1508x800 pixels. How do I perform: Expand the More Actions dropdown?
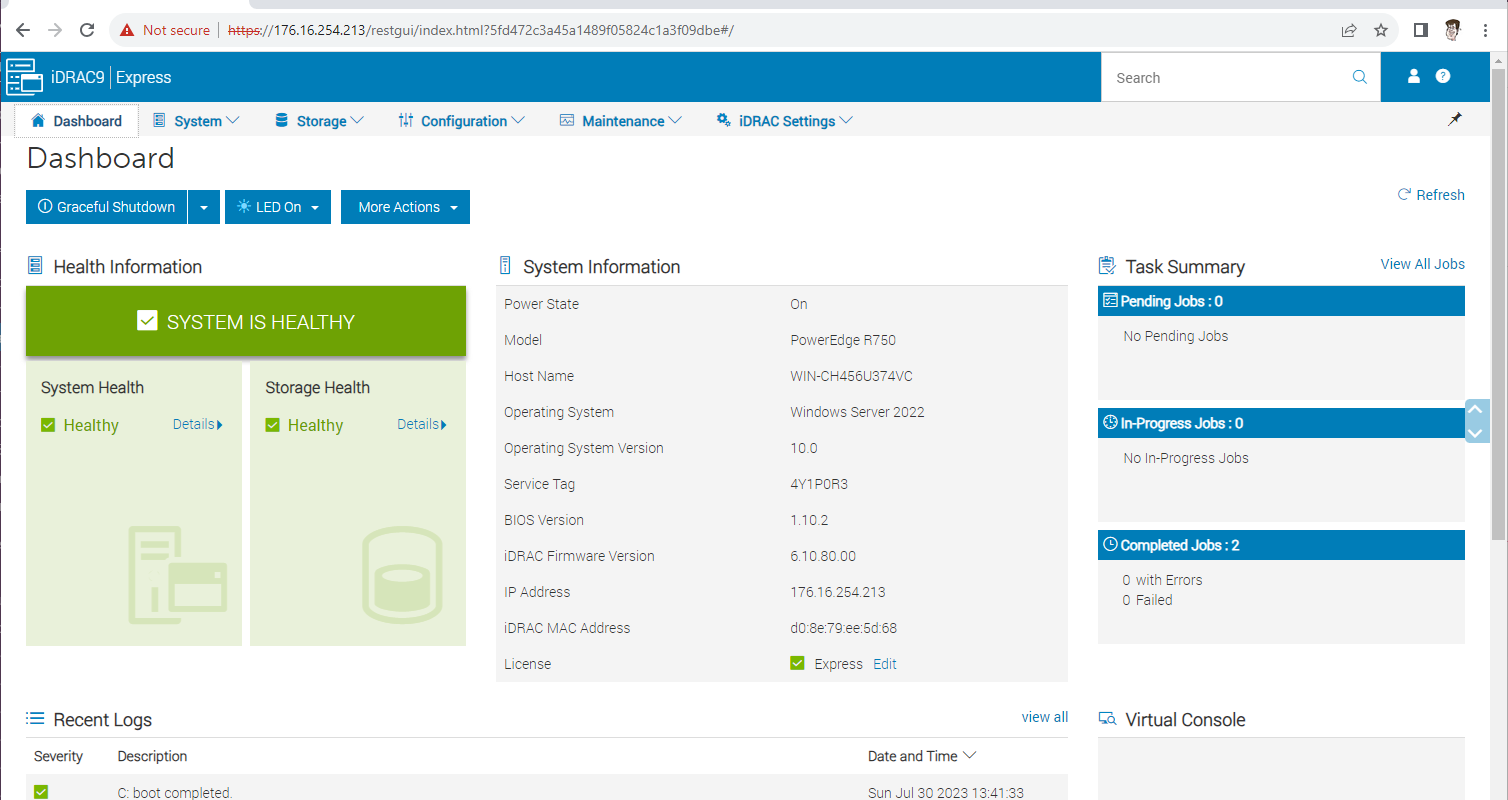point(405,207)
